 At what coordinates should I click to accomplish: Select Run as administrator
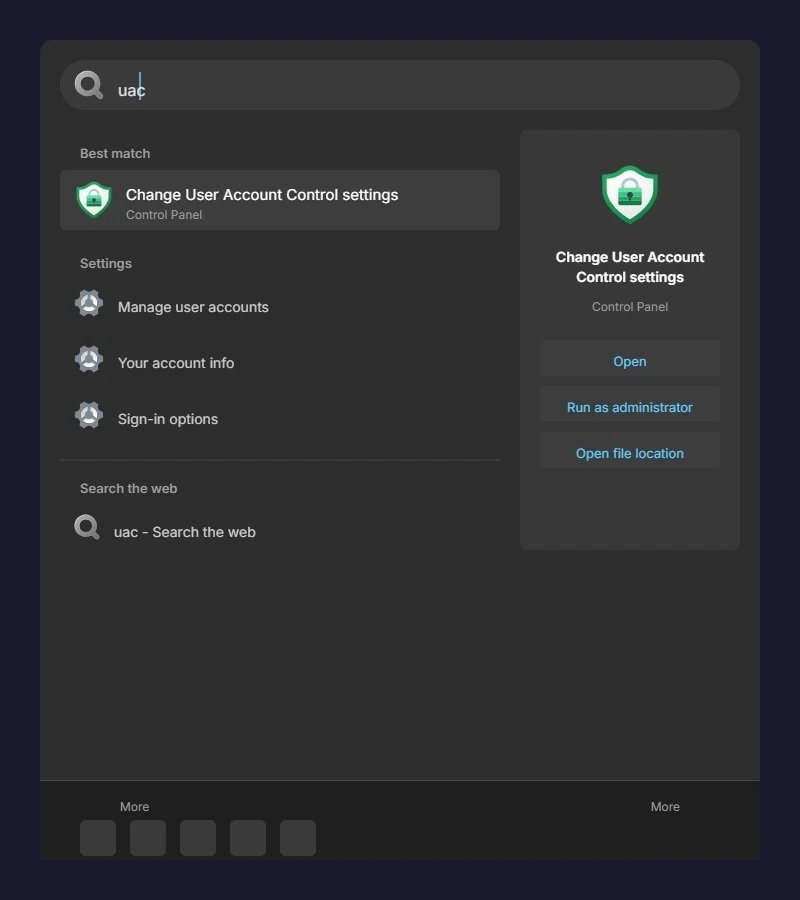630,407
